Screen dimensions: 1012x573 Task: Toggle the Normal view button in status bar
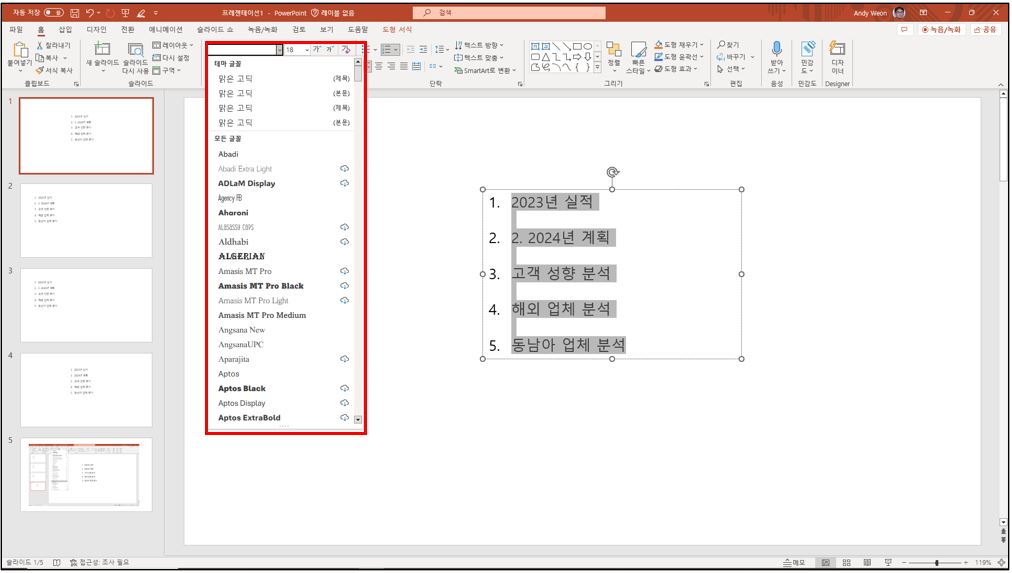[x=825, y=563]
